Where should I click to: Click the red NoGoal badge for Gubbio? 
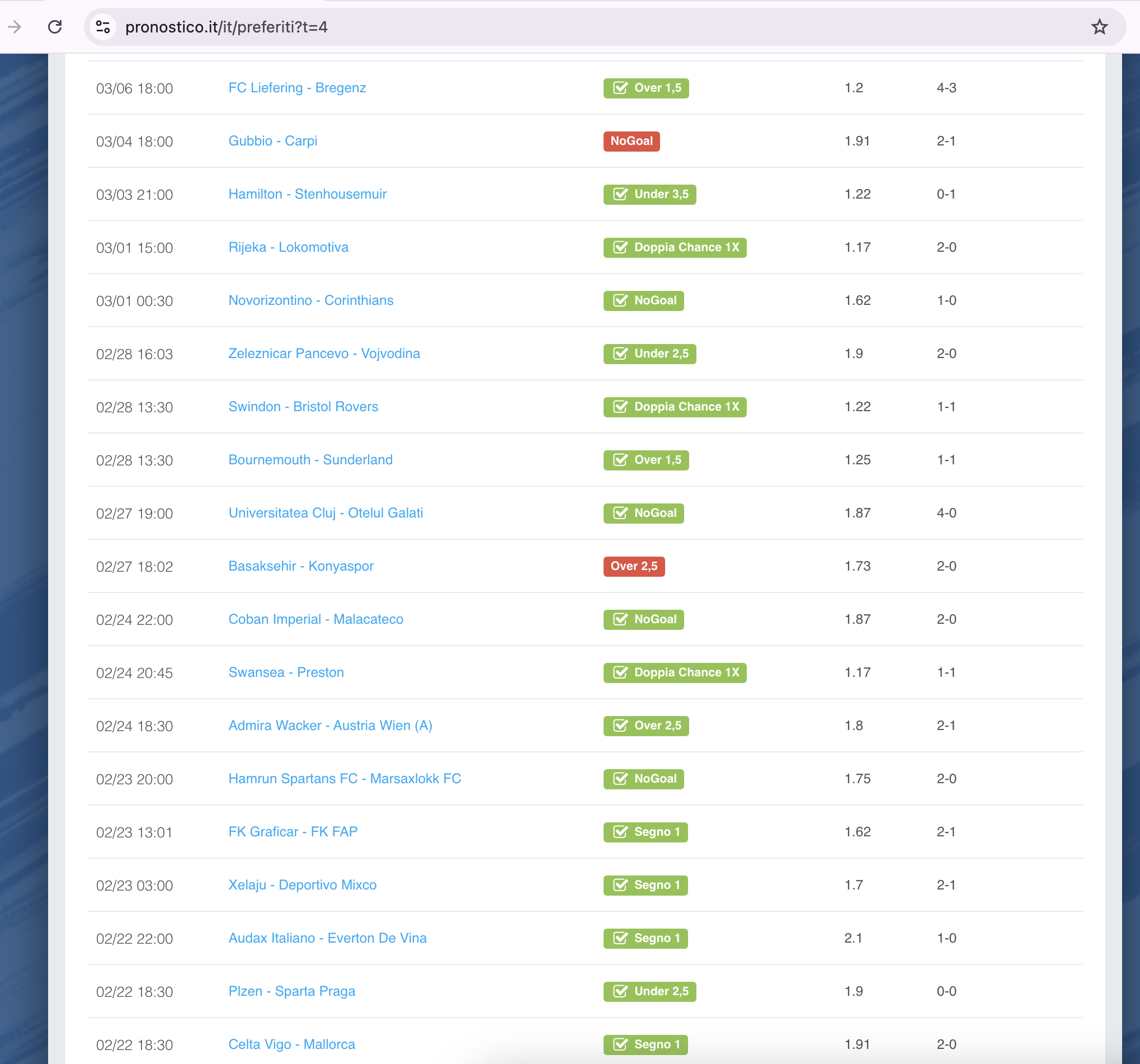pyautogui.click(x=631, y=141)
